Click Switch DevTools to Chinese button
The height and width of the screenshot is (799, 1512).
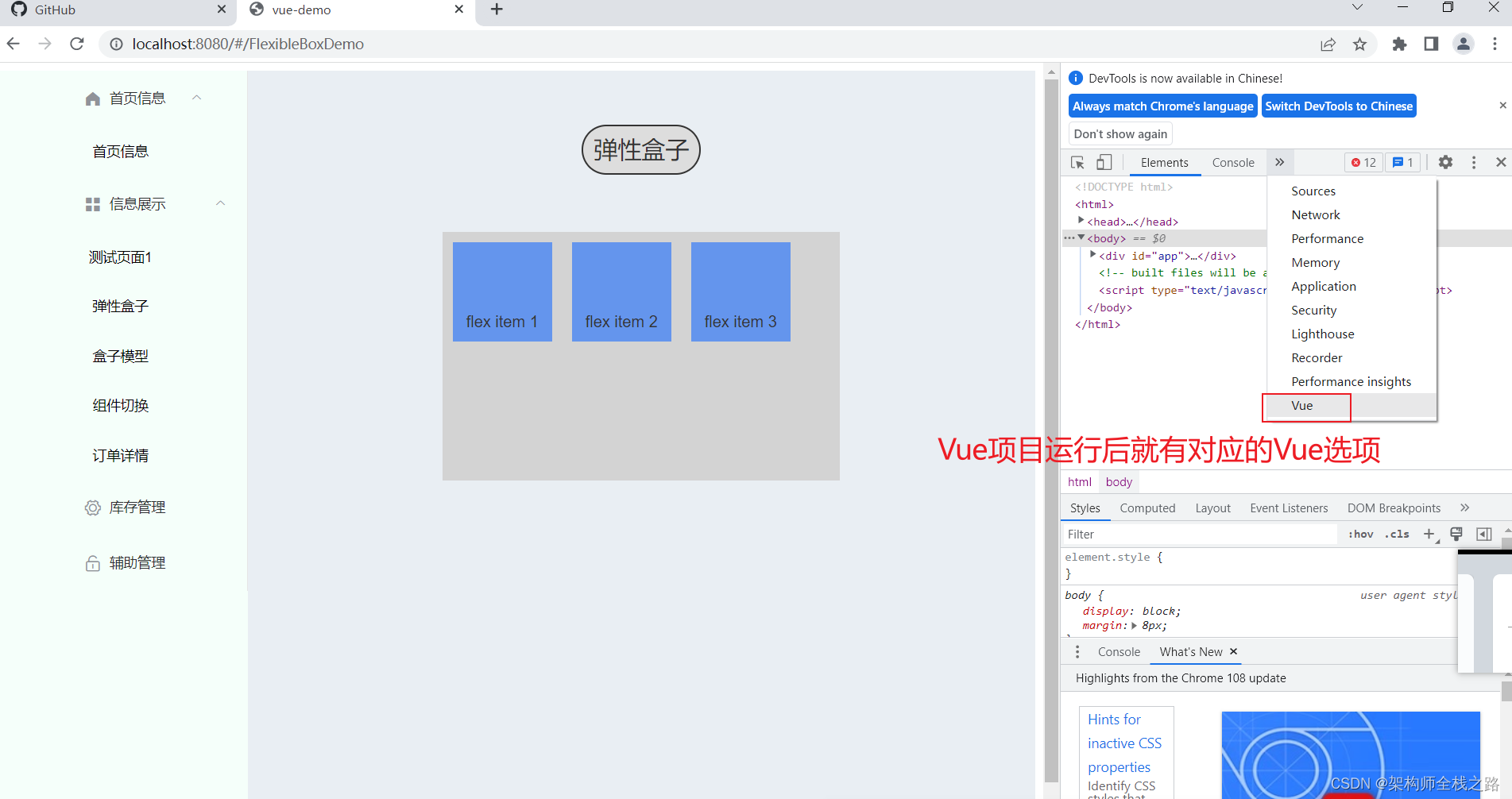pos(1339,106)
